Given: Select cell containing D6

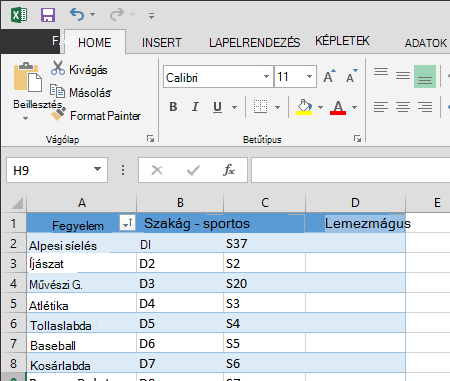Looking at the screenshot, I should coord(180,343).
